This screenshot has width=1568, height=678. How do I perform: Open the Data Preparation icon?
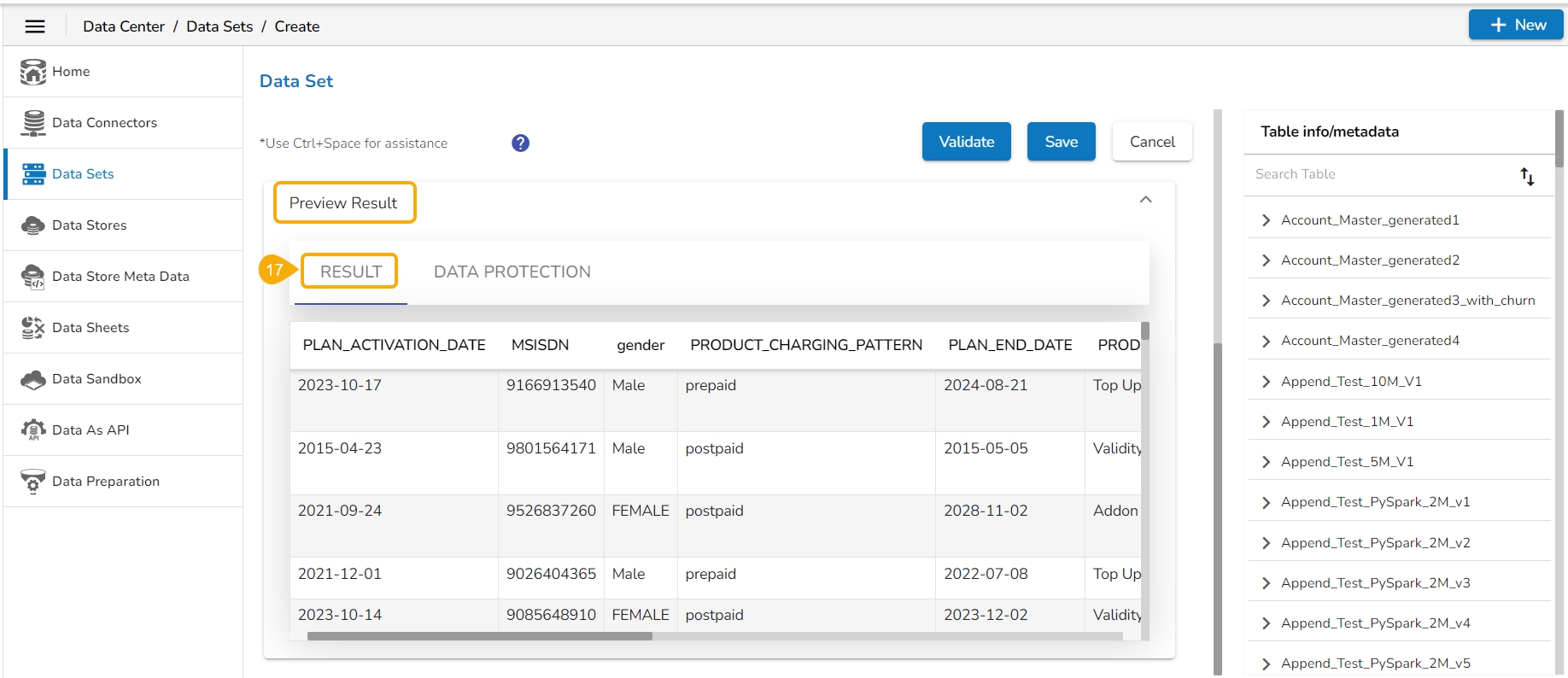(x=33, y=482)
